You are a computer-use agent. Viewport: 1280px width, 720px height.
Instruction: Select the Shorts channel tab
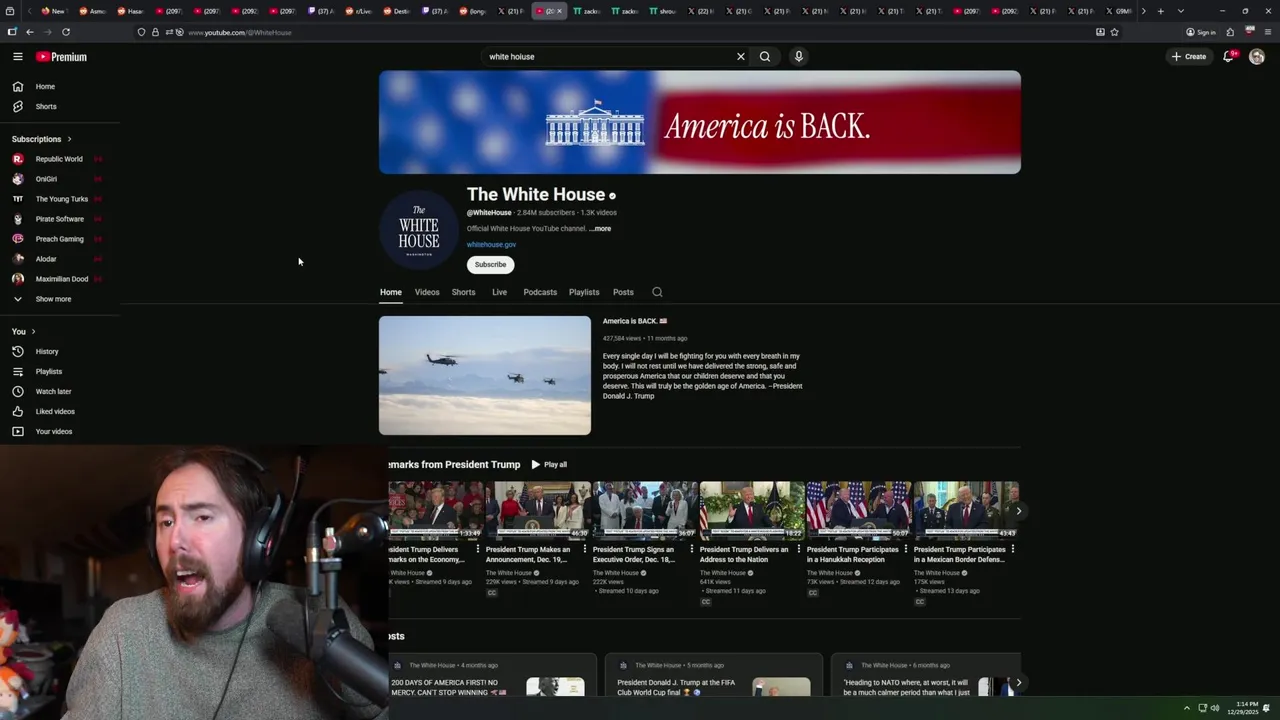(463, 292)
